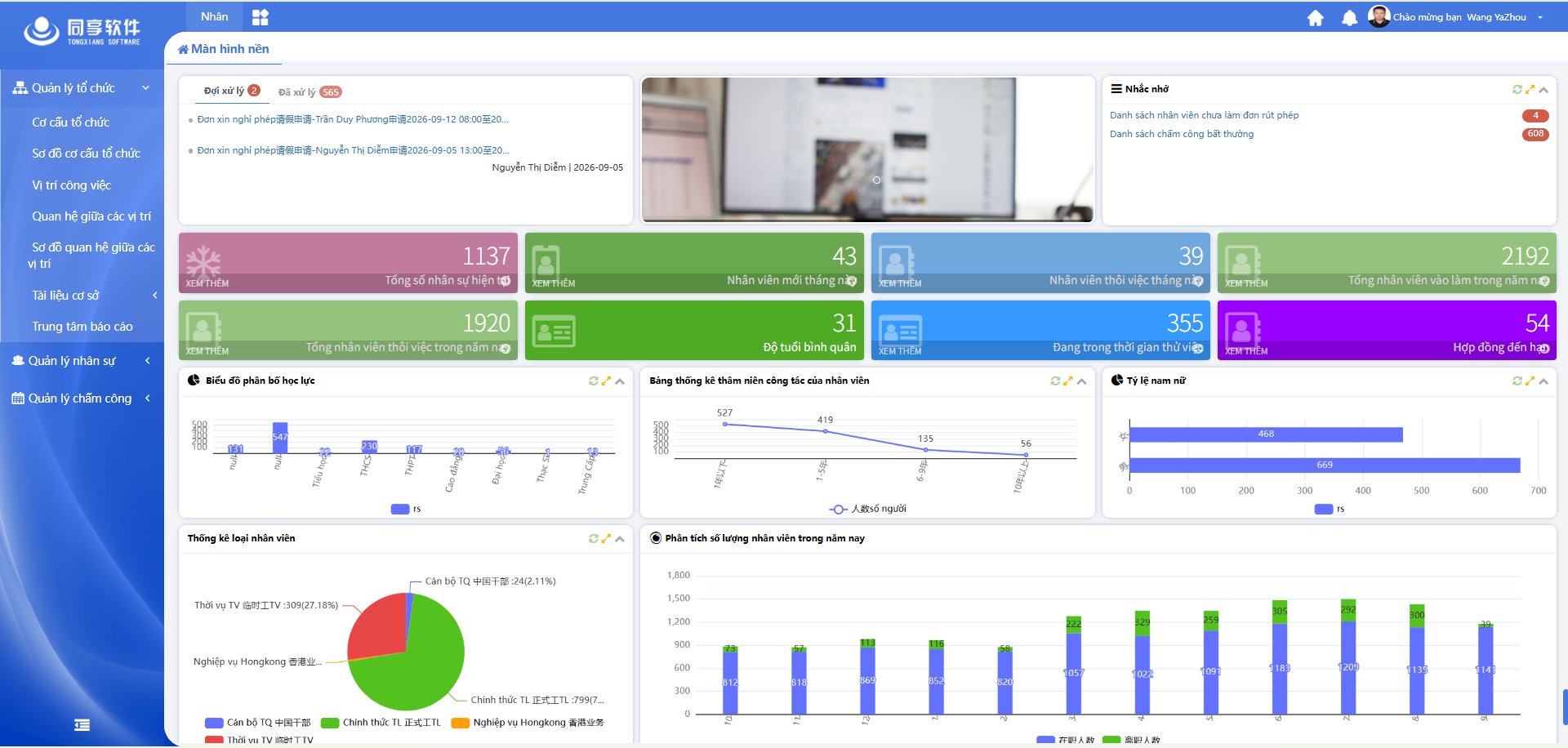The width and height of the screenshot is (1568, 748).
Task: Maximize the Tỷ lệ nam nữ chart
Action: tap(1530, 381)
